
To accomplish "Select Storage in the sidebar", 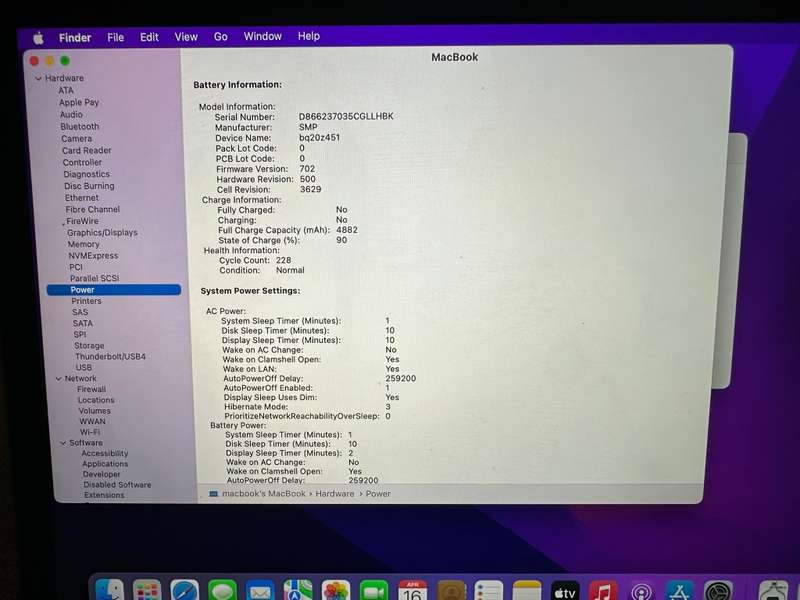I will click(x=89, y=345).
